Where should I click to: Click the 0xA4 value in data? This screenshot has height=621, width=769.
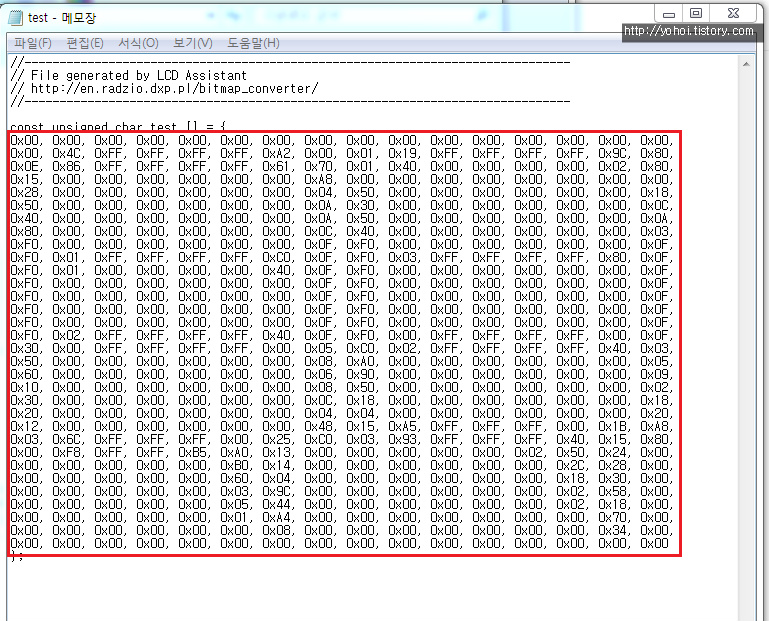click(277, 518)
